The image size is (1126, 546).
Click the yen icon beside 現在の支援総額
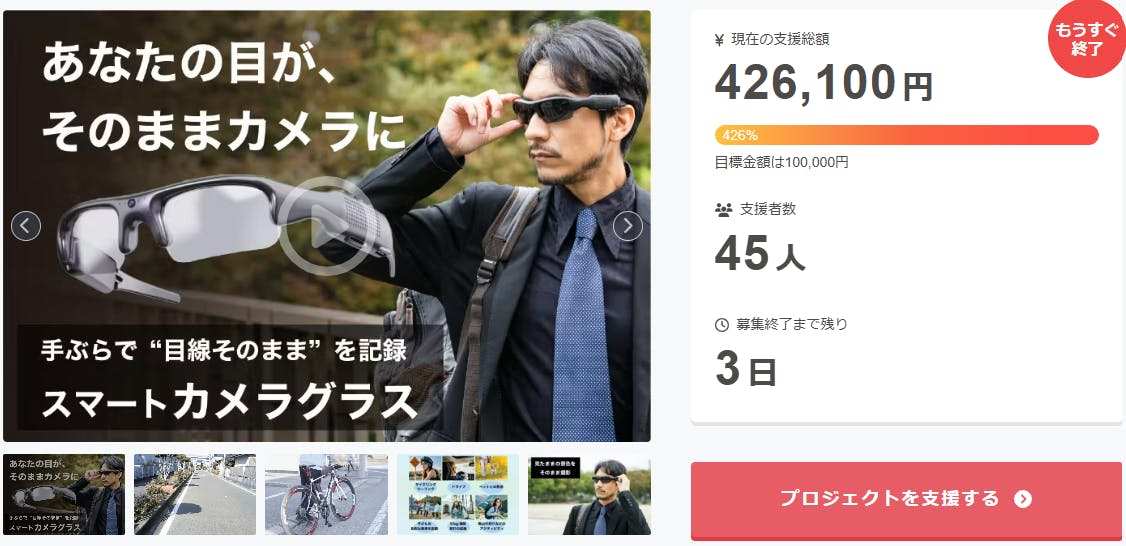tap(720, 40)
